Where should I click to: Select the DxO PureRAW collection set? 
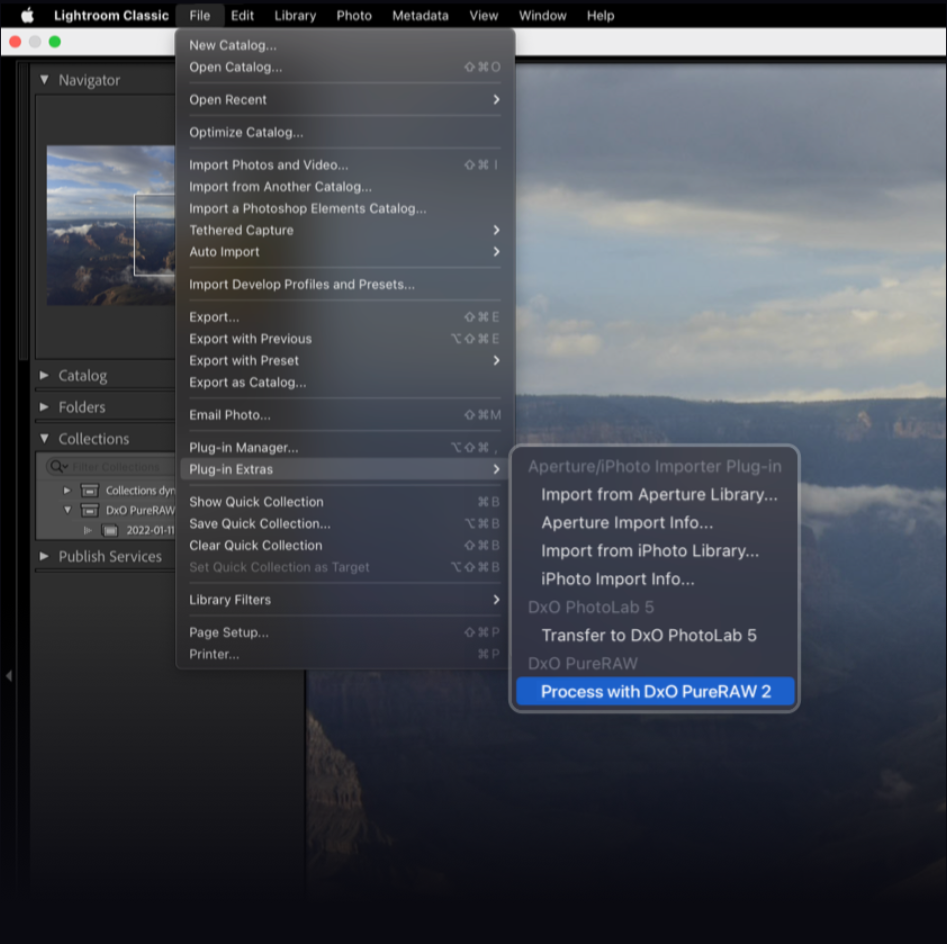pyautogui.click(x=140, y=510)
